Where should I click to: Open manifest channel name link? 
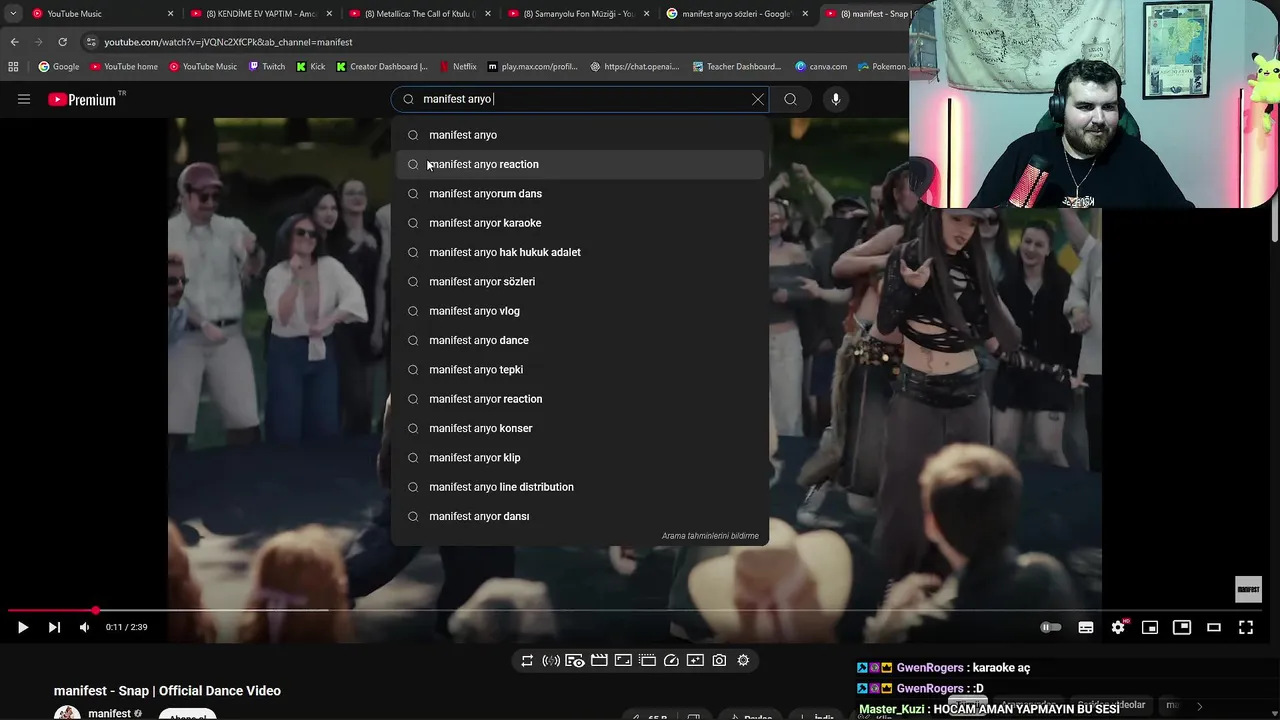109,714
